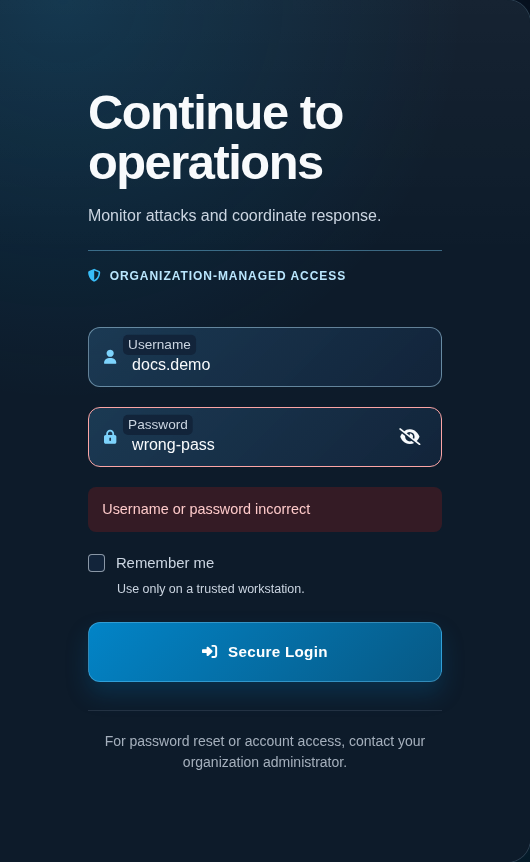Screen dimensions: 530x862
Task: Submit with the Secure Login button
Action: [265, 652]
